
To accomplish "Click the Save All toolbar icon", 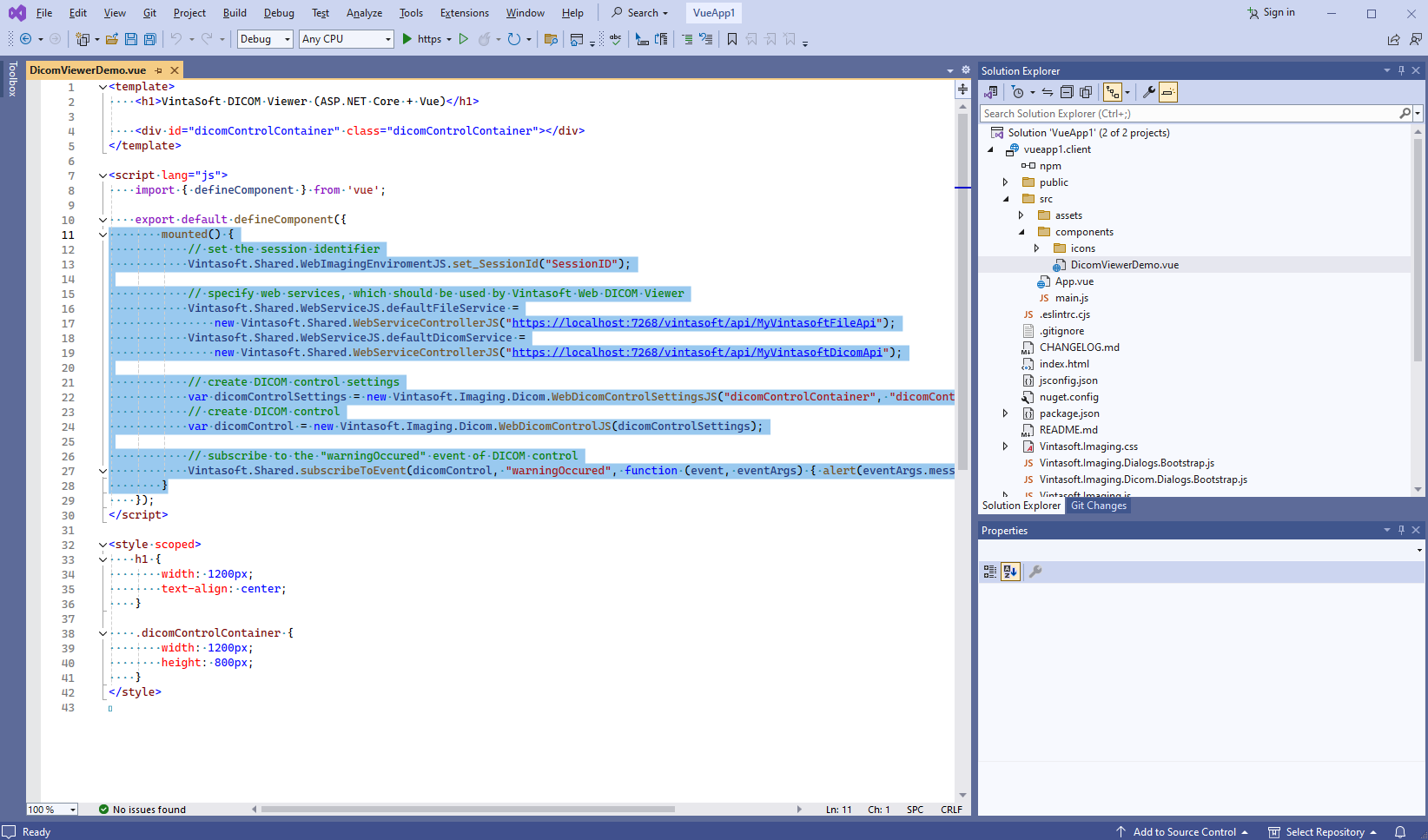I will (x=149, y=39).
